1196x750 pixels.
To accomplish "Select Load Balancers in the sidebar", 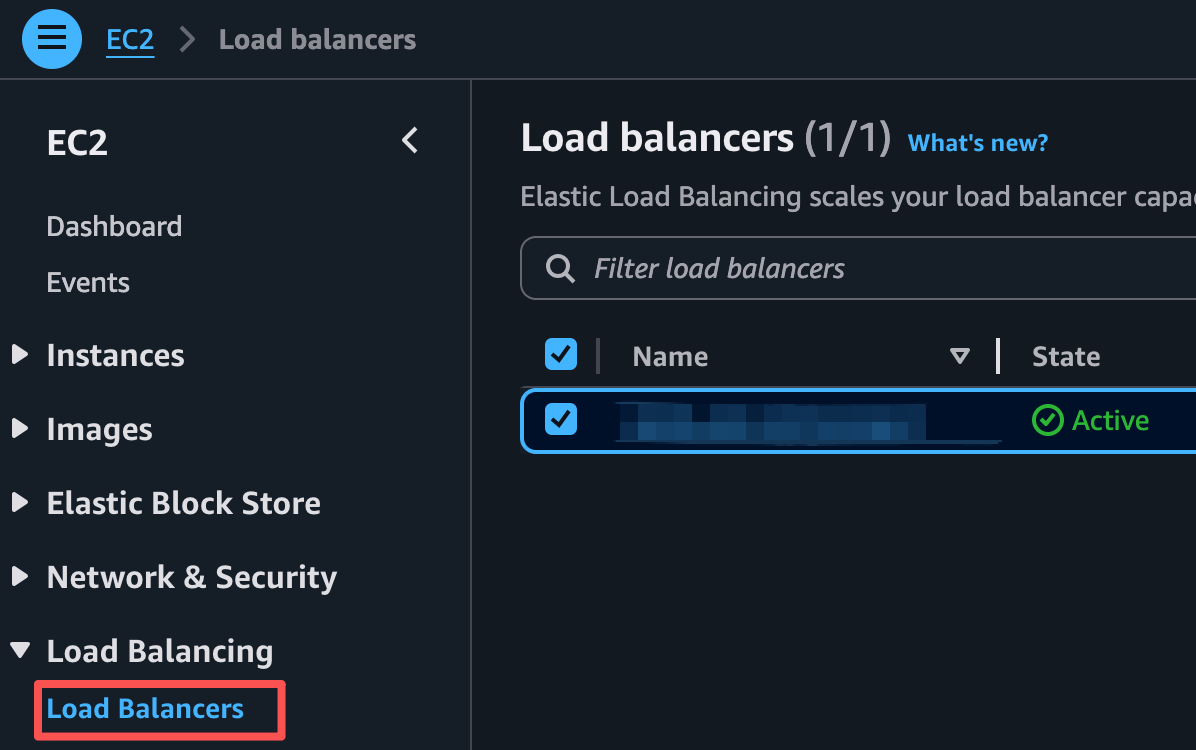I will click(145, 709).
